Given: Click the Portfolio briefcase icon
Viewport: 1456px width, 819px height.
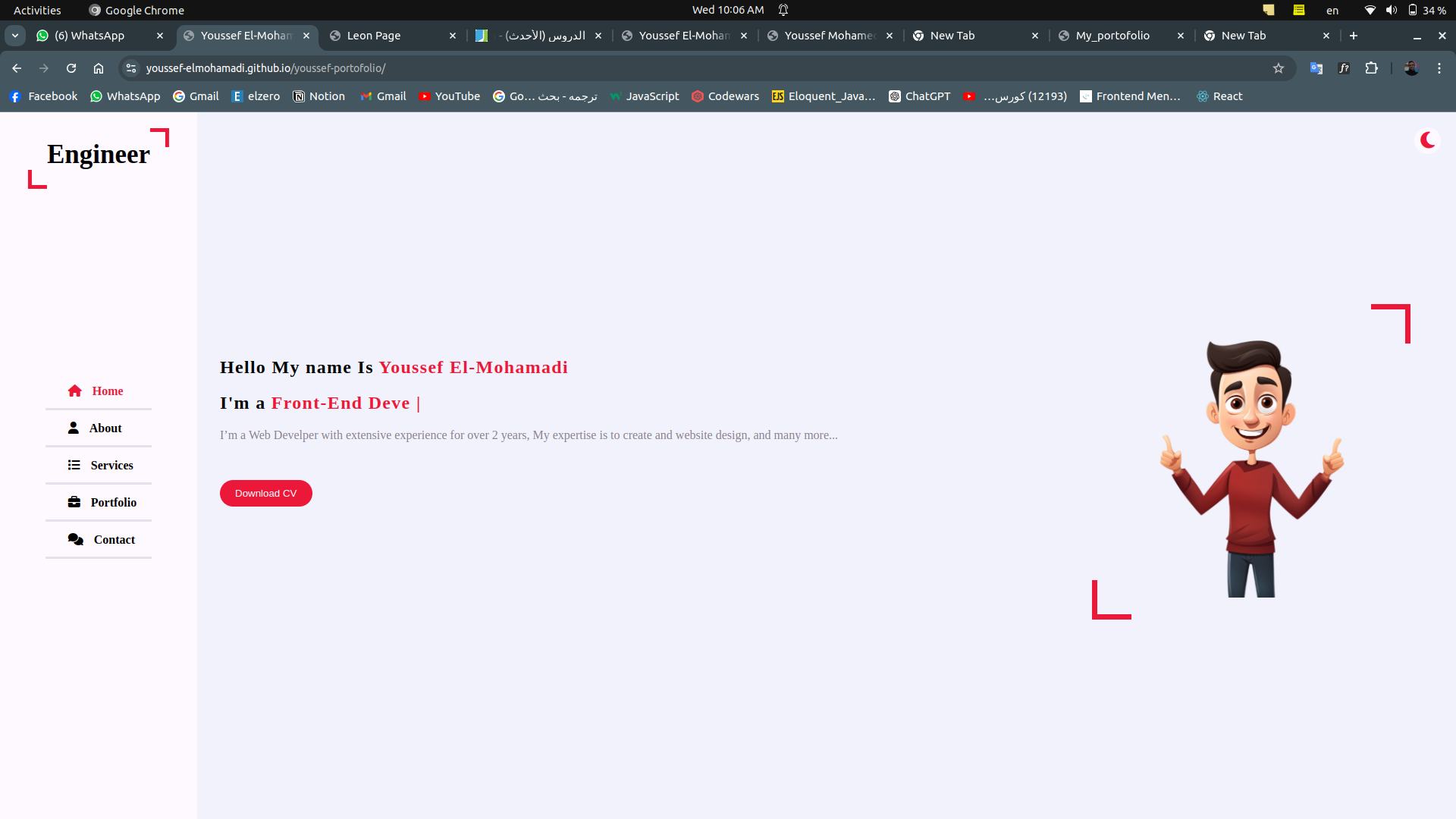Looking at the screenshot, I should tap(74, 503).
